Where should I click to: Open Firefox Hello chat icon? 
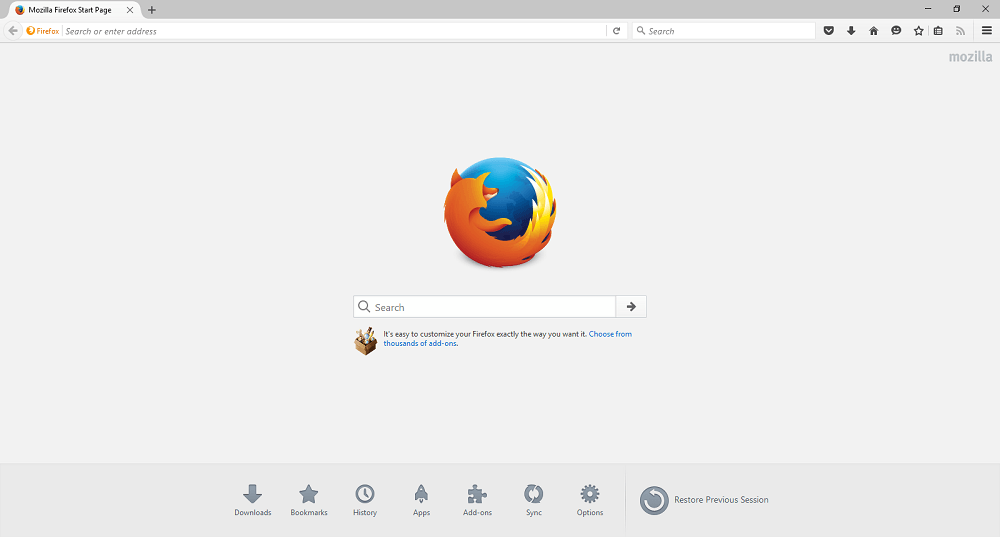896,31
